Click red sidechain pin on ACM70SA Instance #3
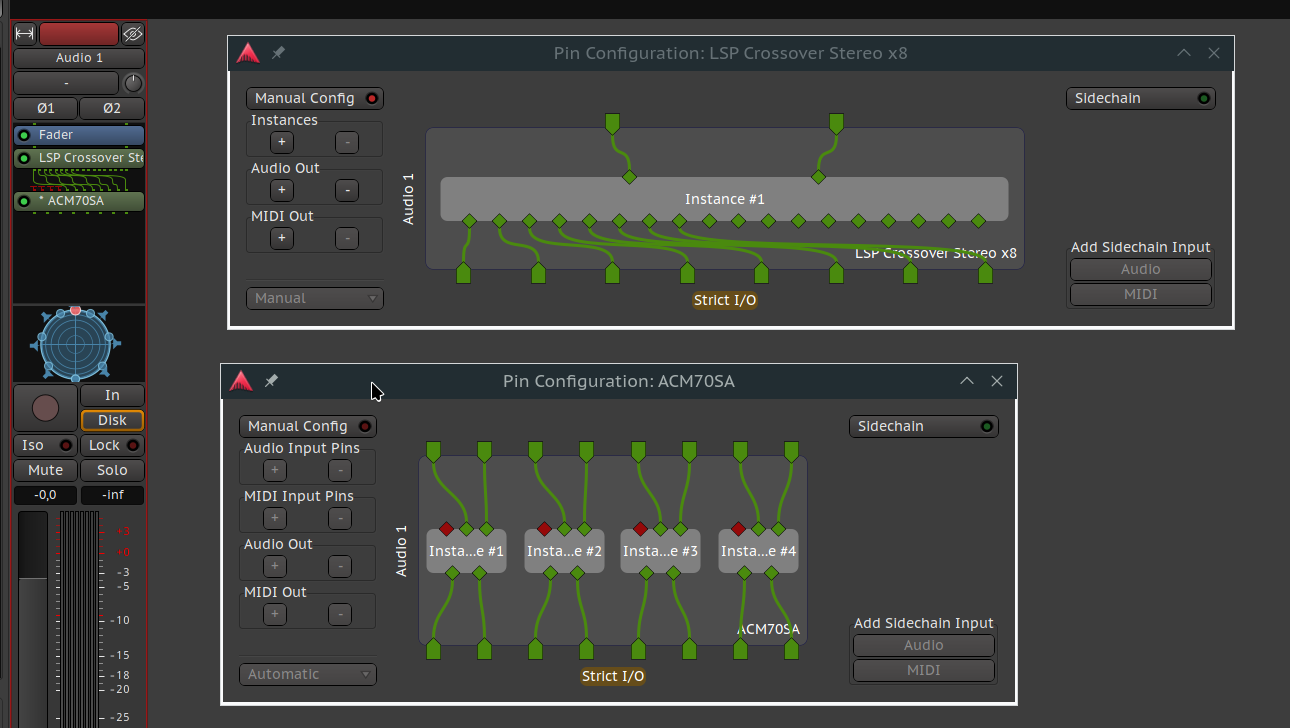Screen dimensions: 1290x728 640,529
